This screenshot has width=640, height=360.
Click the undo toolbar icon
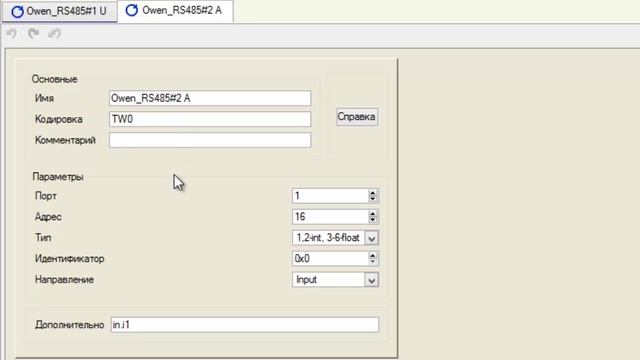pyautogui.click(x=11, y=33)
